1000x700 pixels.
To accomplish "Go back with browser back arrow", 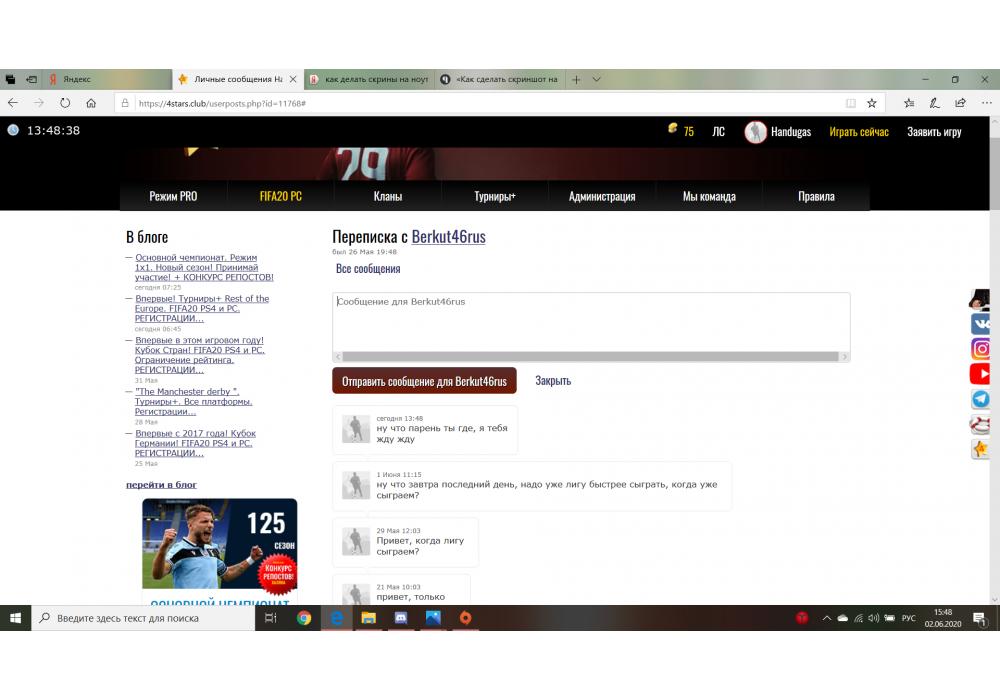I will 13,103.
